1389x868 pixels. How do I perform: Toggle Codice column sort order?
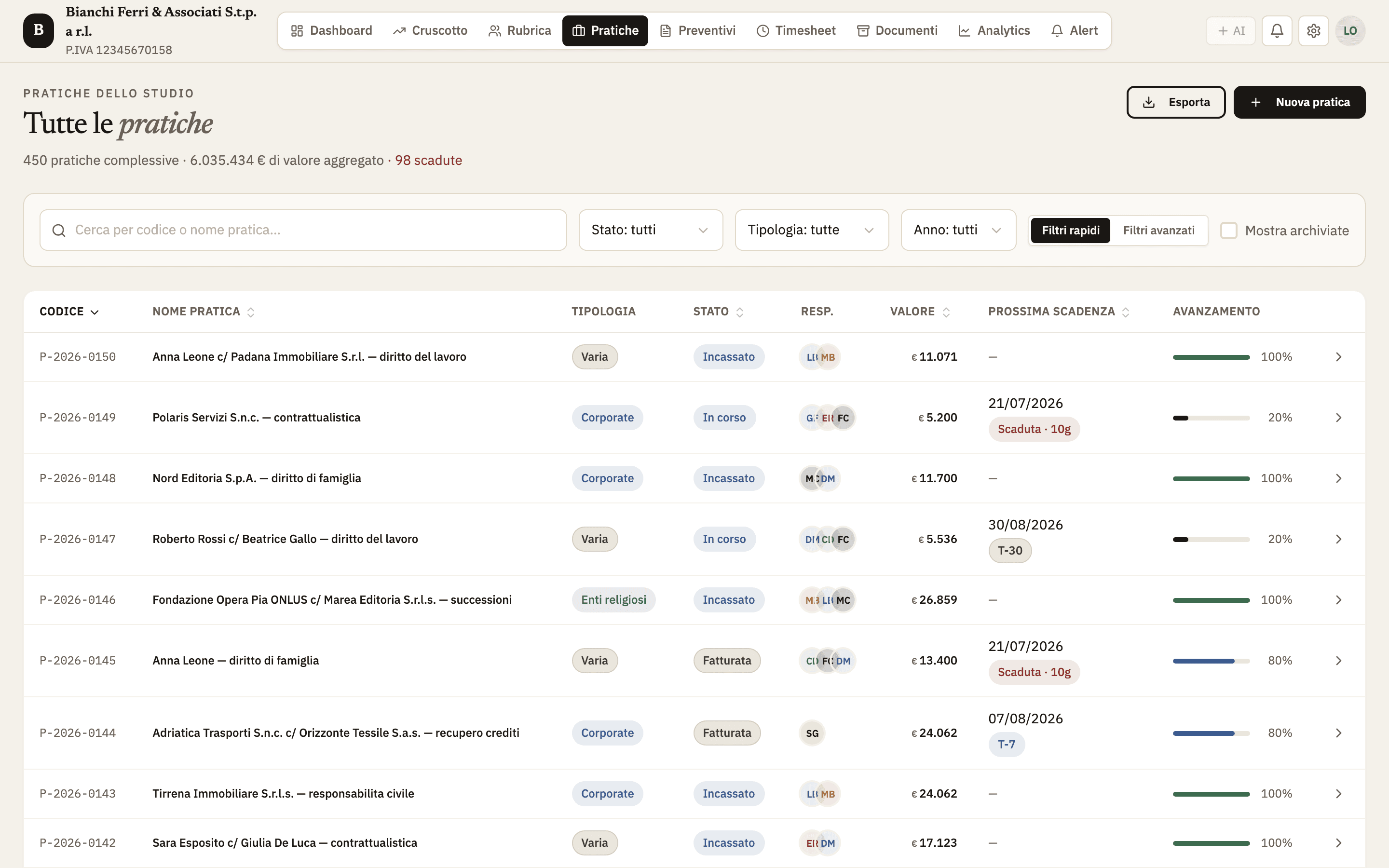(x=69, y=312)
